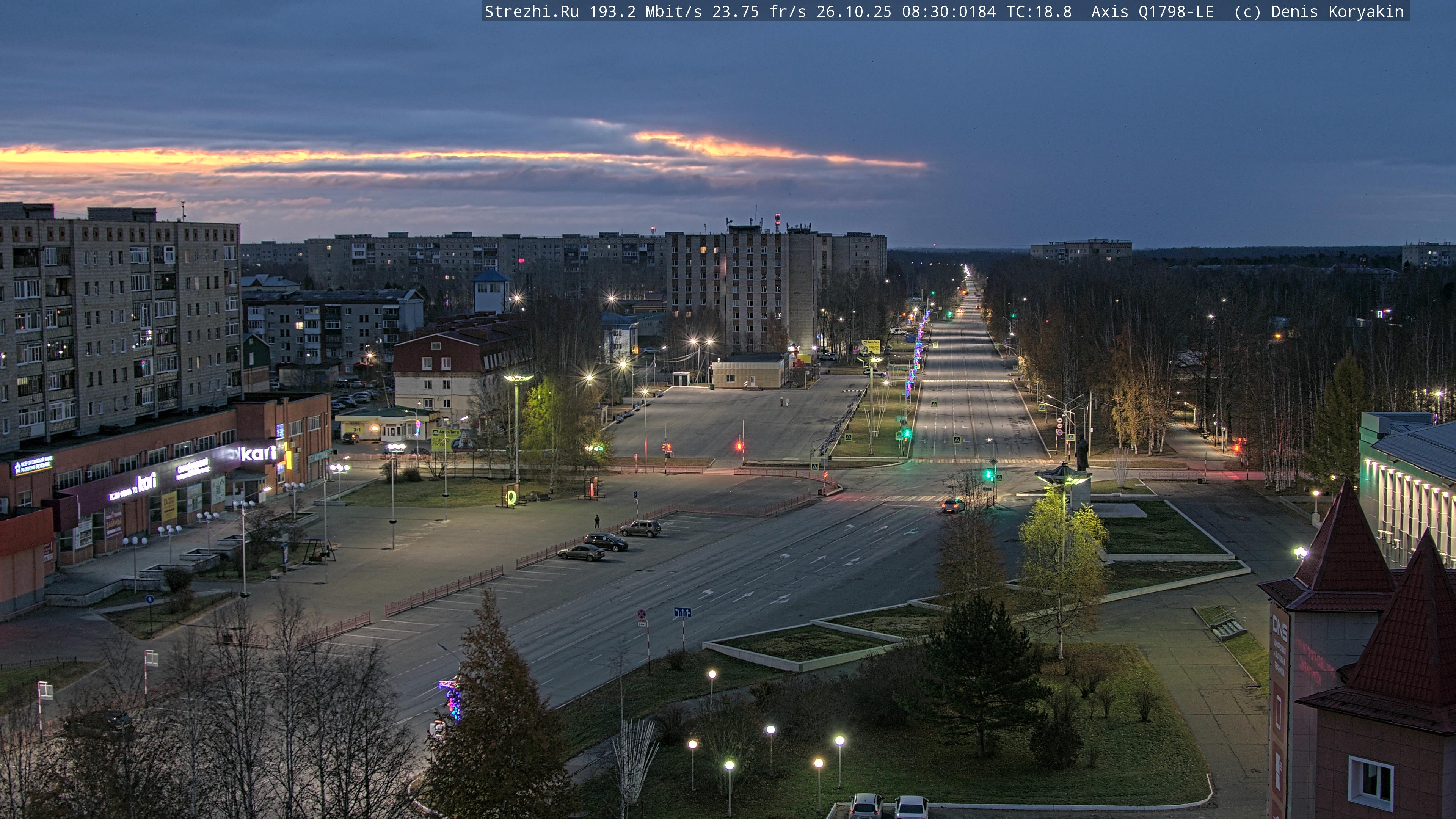Click the blue pedestrian path round sign

(149, 599)
